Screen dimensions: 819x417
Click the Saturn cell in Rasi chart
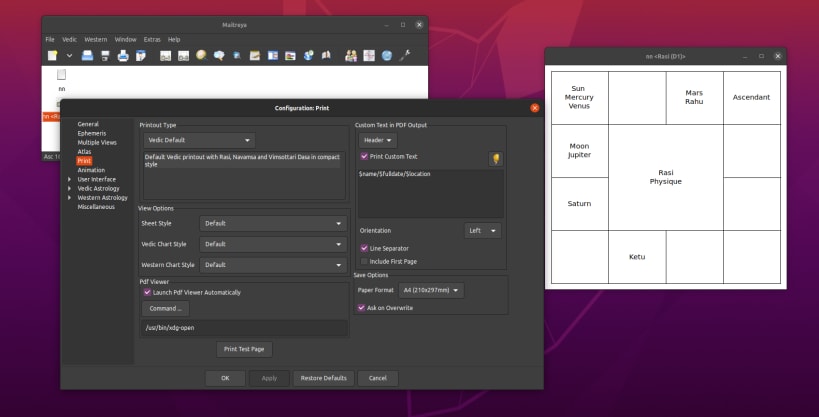(x=580, y=204)
